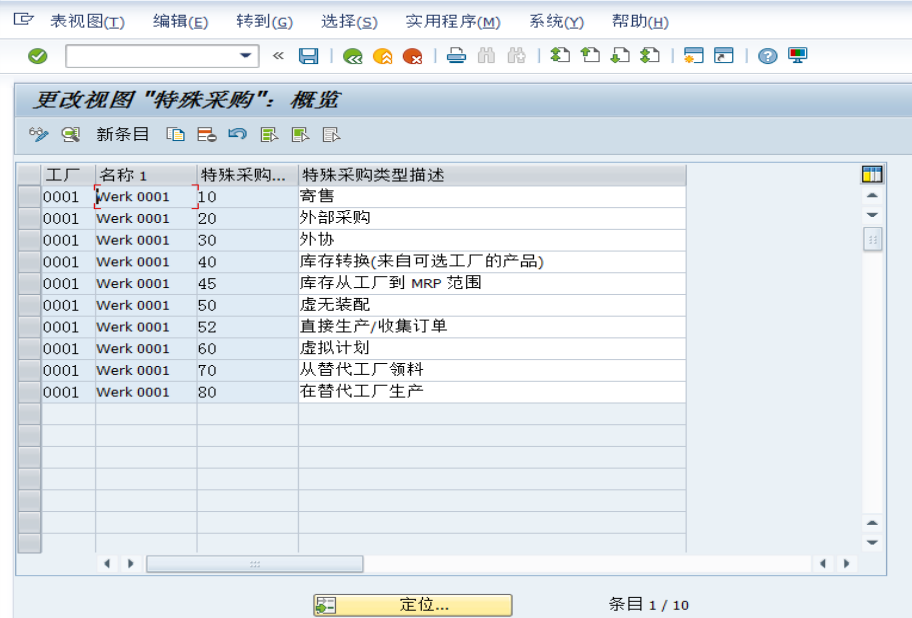The height and width of the screenshot is (618, 912).
Task: Open the 系统(Y) menu
Action: pyautogui.click(x=557, y=22)
